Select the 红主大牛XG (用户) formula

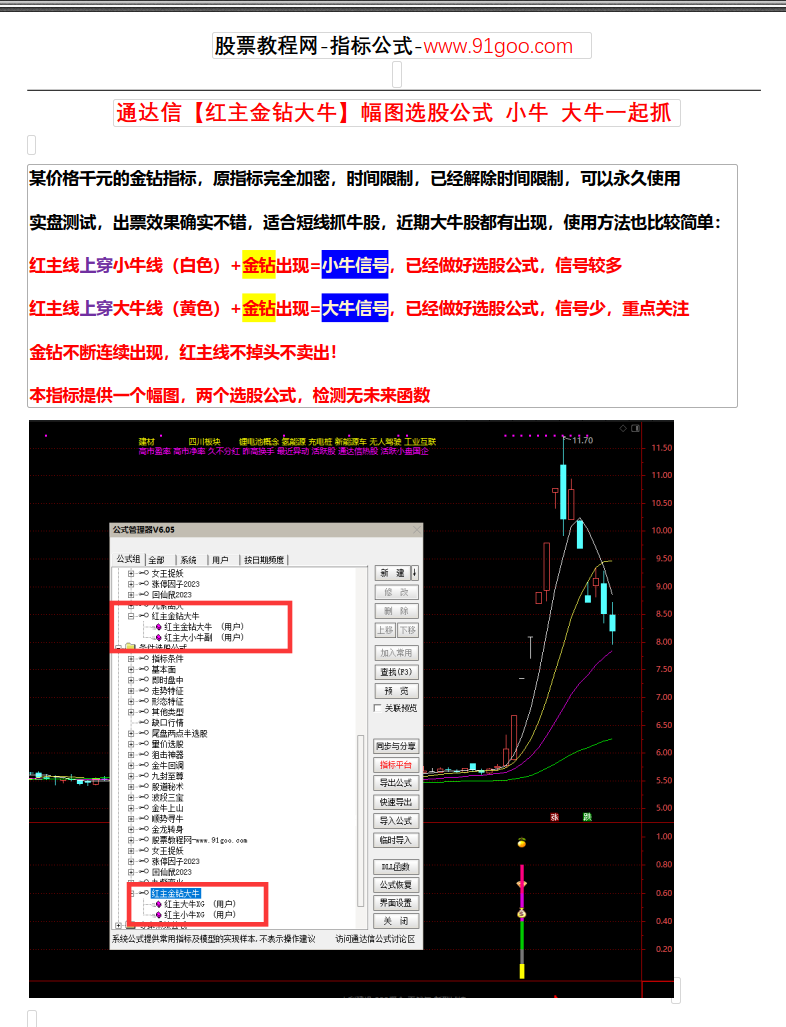point(200,904)
